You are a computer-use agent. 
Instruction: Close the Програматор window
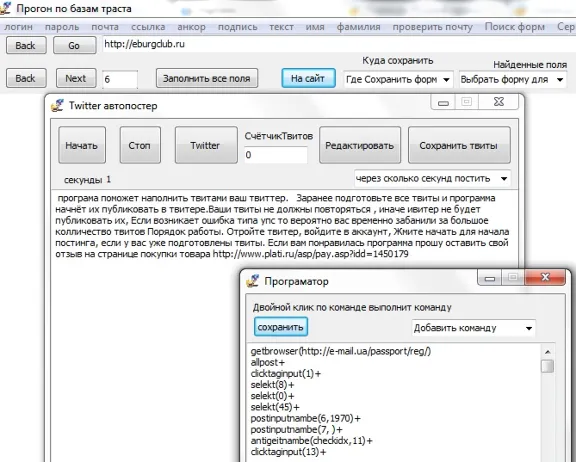click(546, 277)
